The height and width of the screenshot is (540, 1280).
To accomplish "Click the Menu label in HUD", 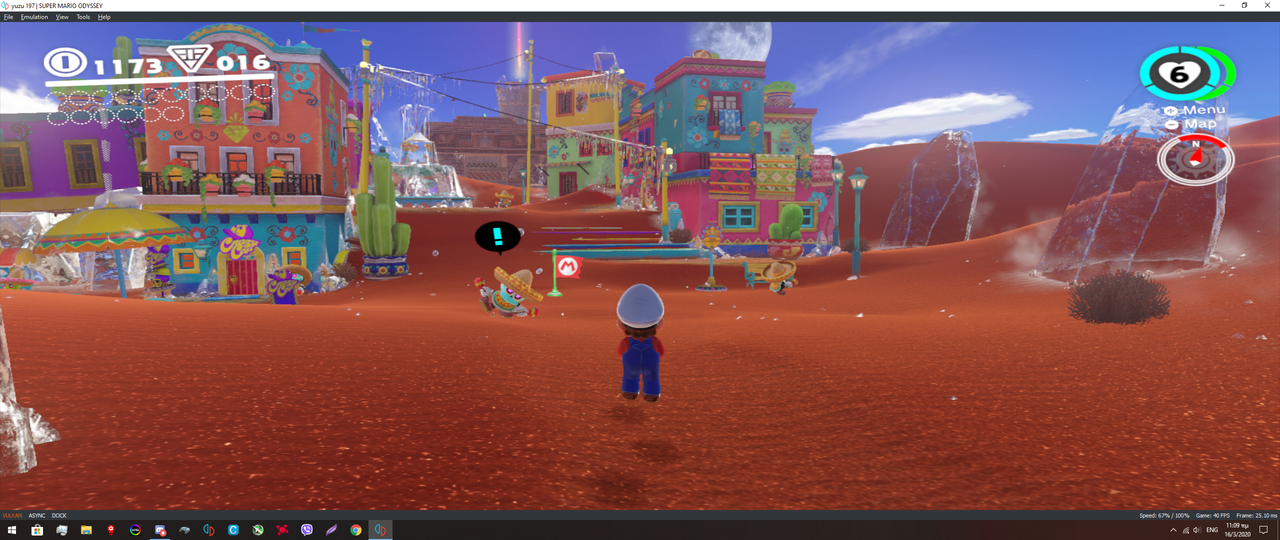I will [1203, 110].
